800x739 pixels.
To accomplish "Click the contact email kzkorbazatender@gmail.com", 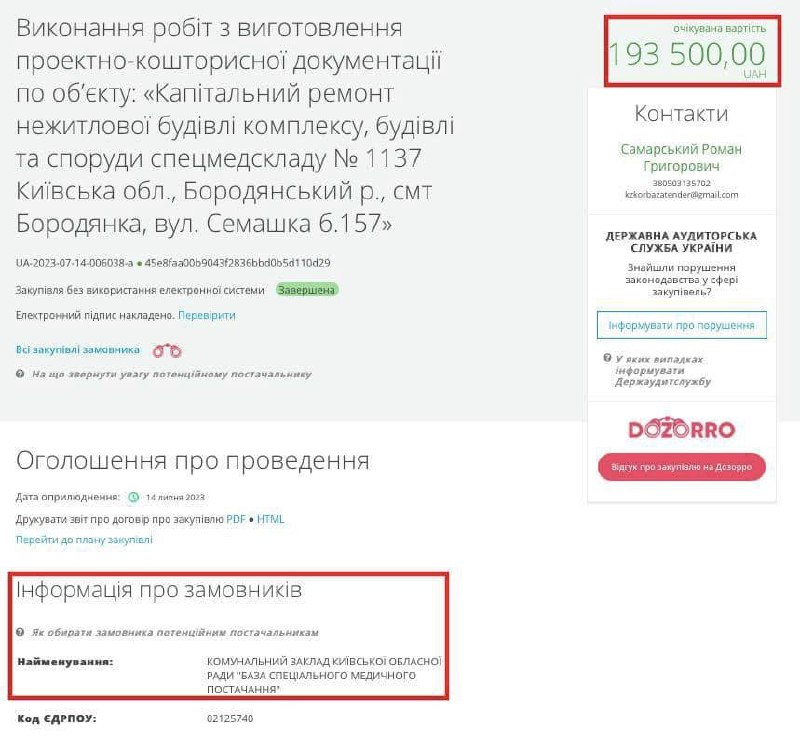I will (681, 195).
